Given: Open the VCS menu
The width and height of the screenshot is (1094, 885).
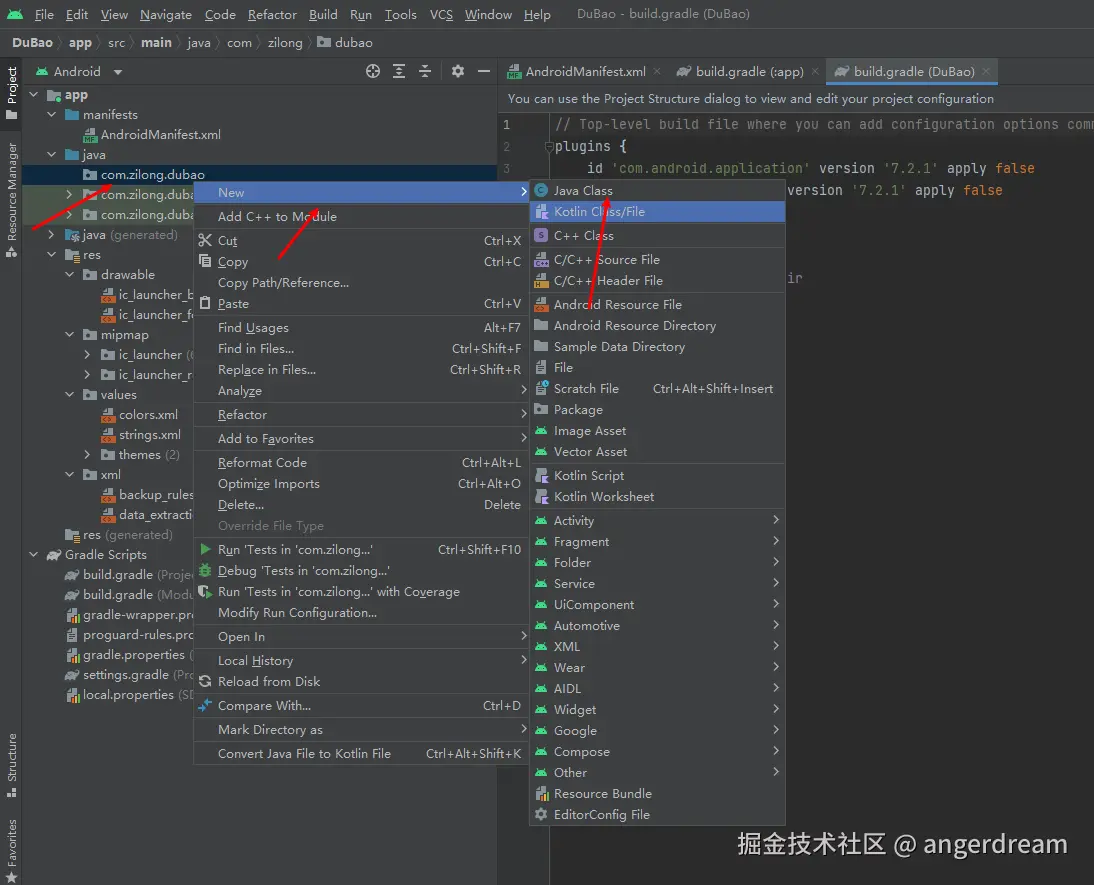Looking at the screenshot, I should (441, 15).
